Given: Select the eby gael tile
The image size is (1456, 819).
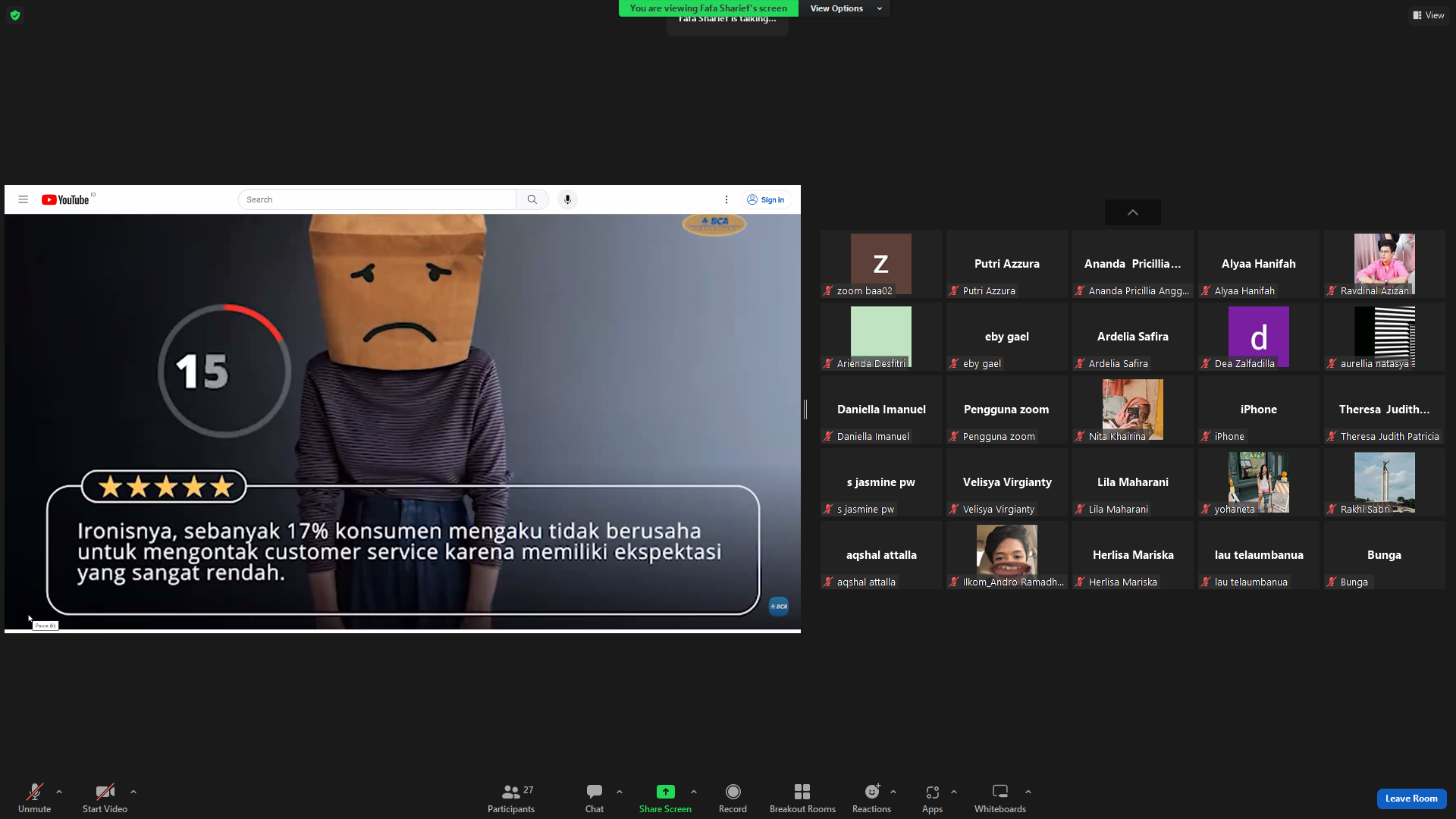Looking at the screenshot, I should click(x=1007, y=337).
